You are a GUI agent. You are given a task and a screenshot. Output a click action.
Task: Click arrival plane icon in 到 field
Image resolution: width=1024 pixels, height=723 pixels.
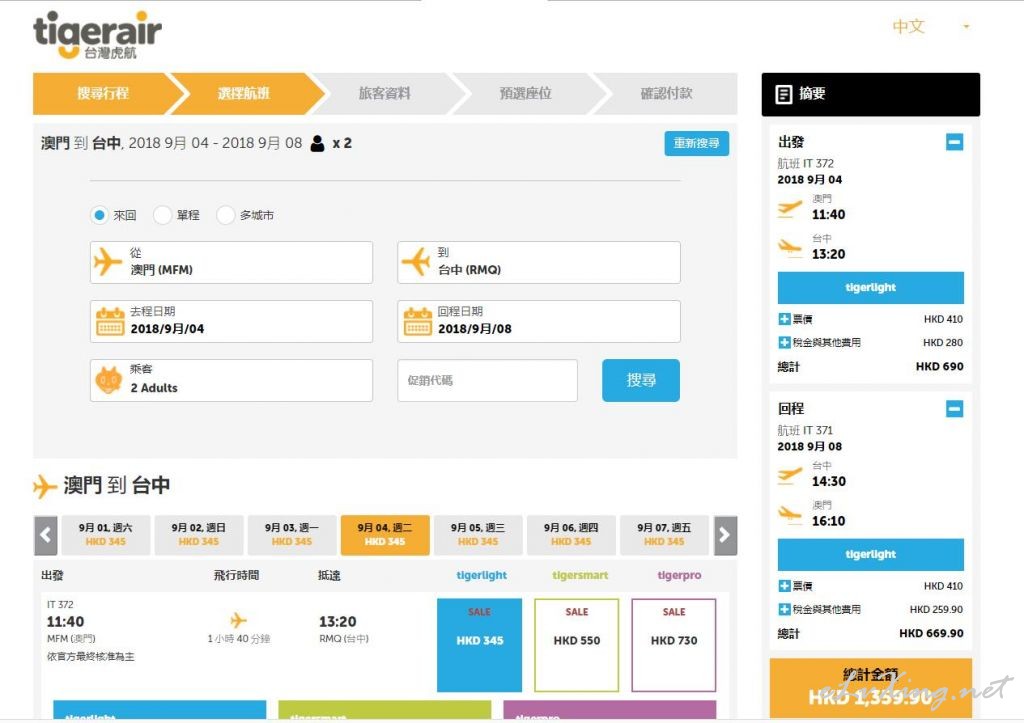(x=415, y=263)
